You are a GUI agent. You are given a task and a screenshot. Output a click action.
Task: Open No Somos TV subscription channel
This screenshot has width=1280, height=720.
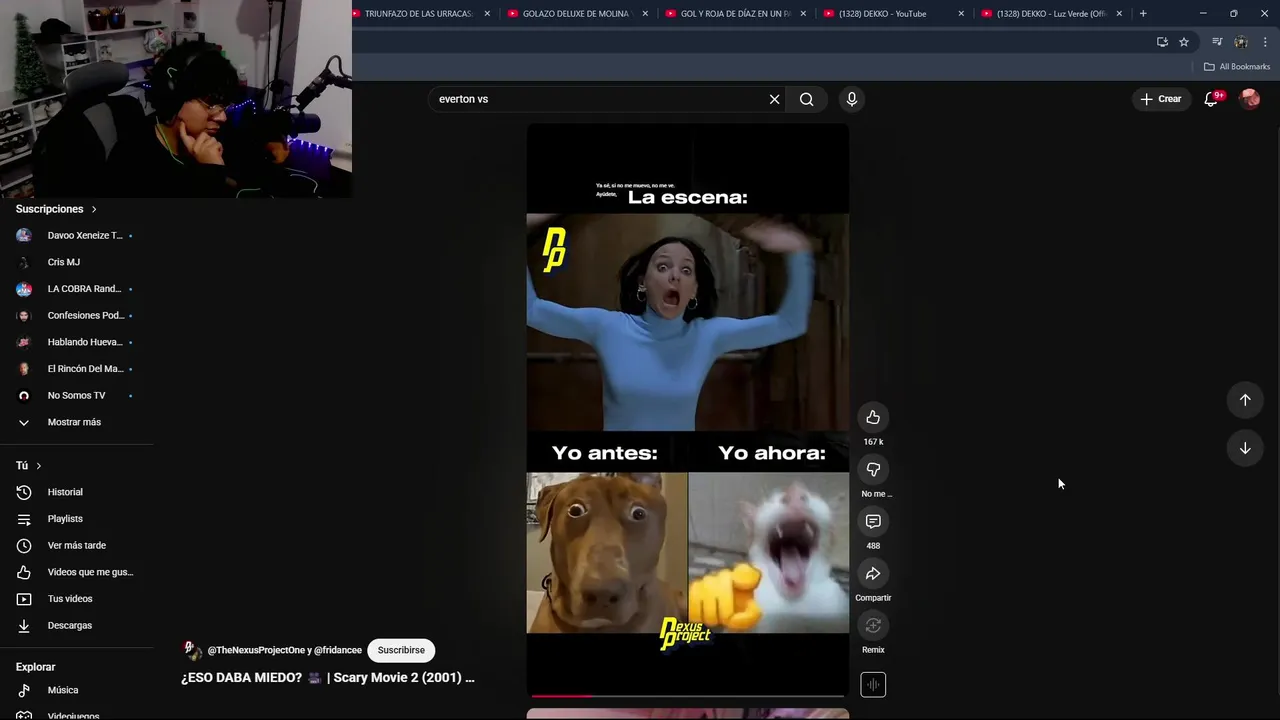point(77,395)
